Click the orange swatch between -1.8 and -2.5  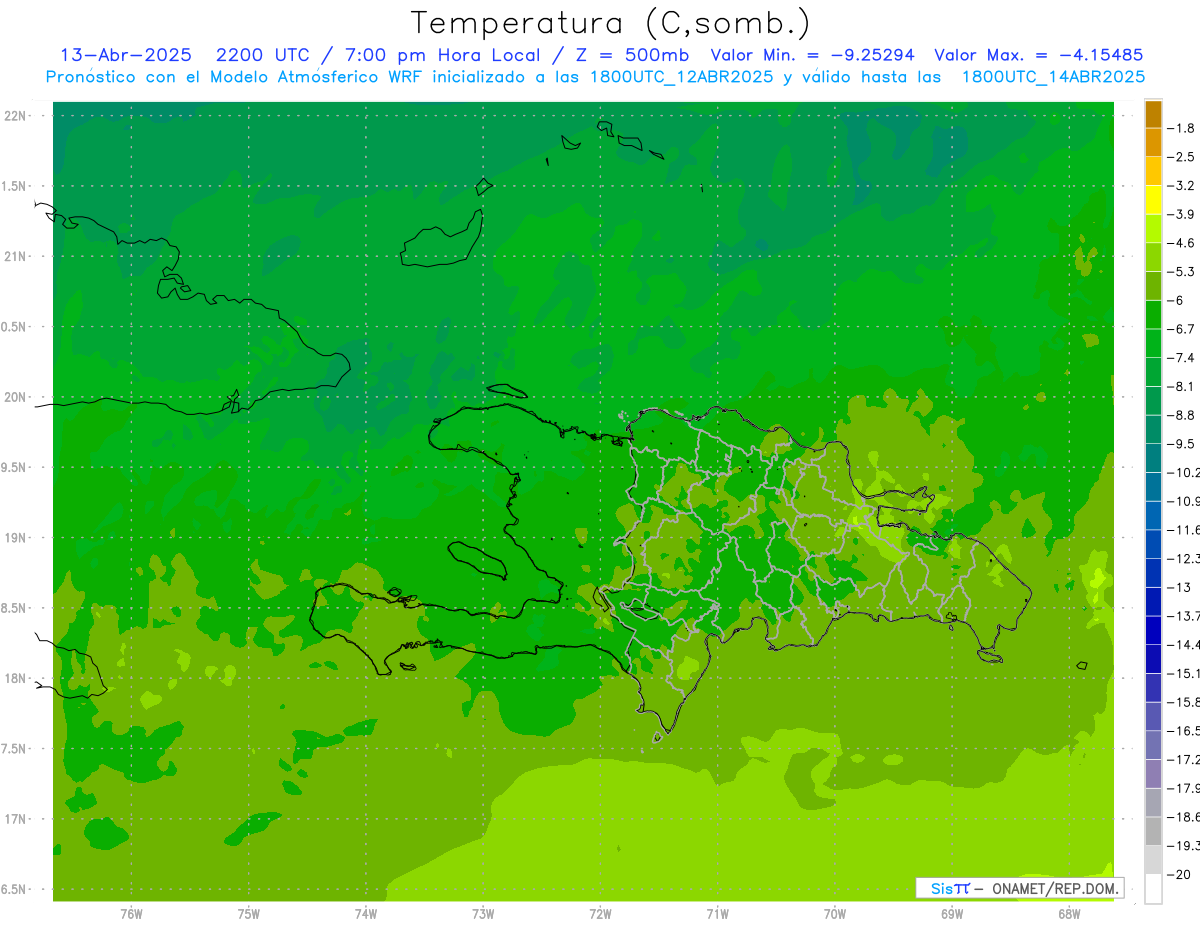(1153, 142)
